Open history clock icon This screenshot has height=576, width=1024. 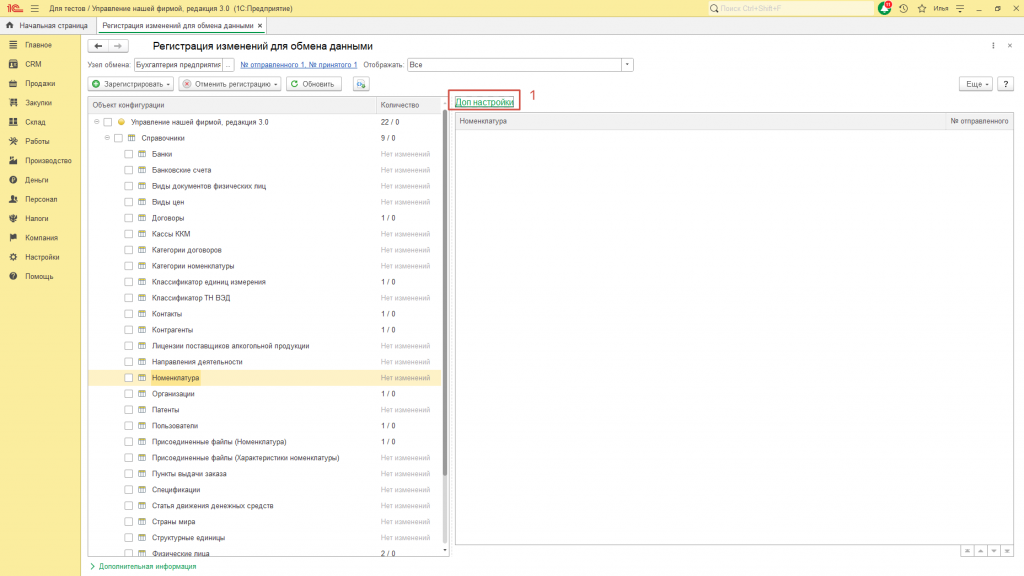903,8
